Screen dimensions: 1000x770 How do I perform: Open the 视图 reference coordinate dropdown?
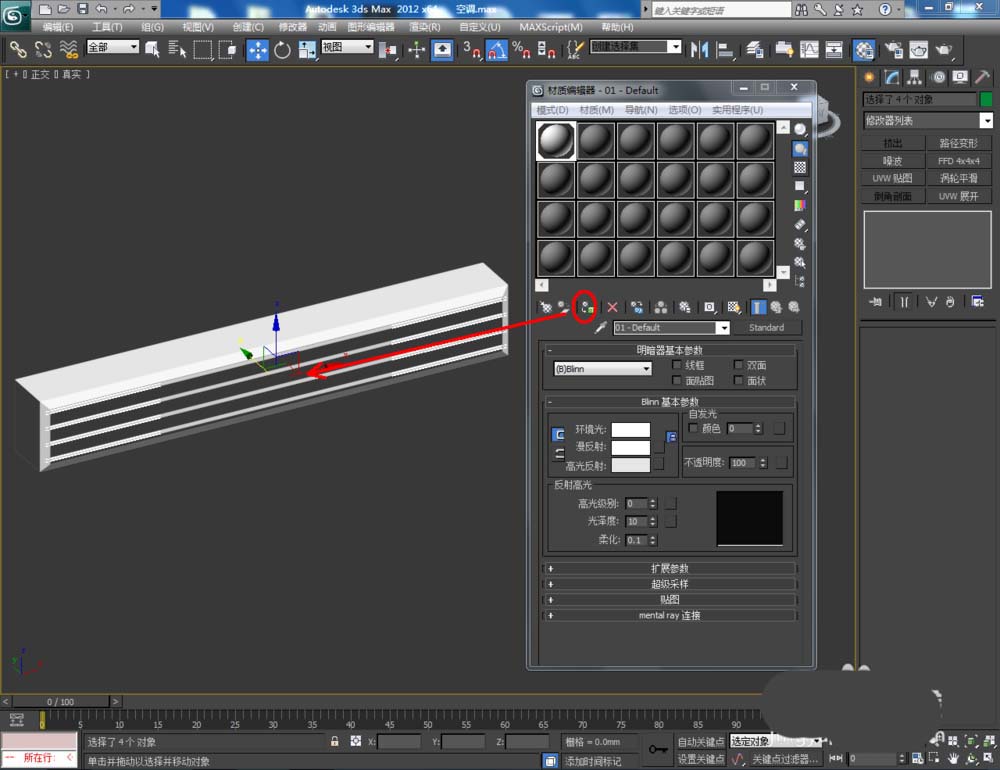tap(347, 47)
